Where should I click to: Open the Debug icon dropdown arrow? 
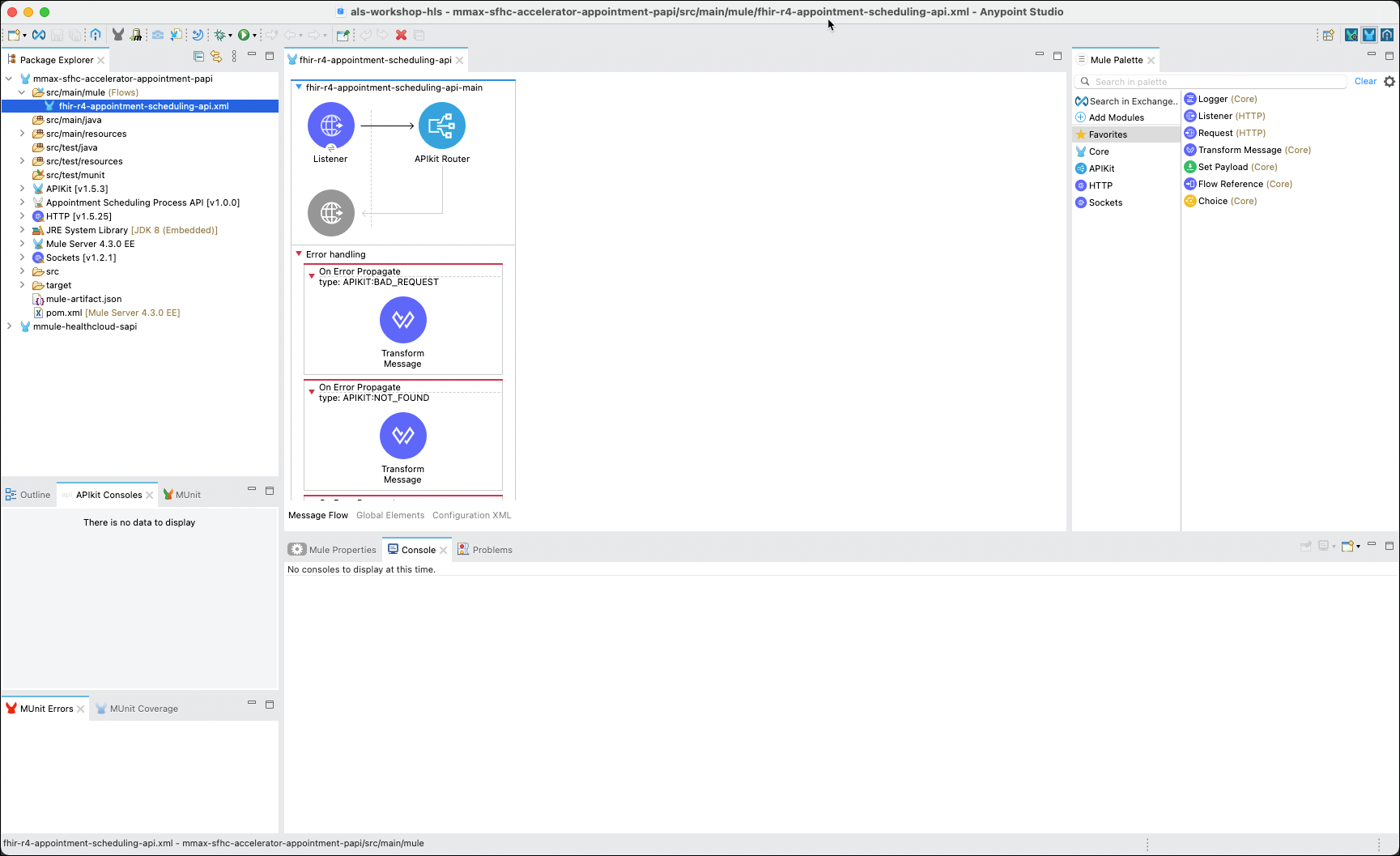230,35
